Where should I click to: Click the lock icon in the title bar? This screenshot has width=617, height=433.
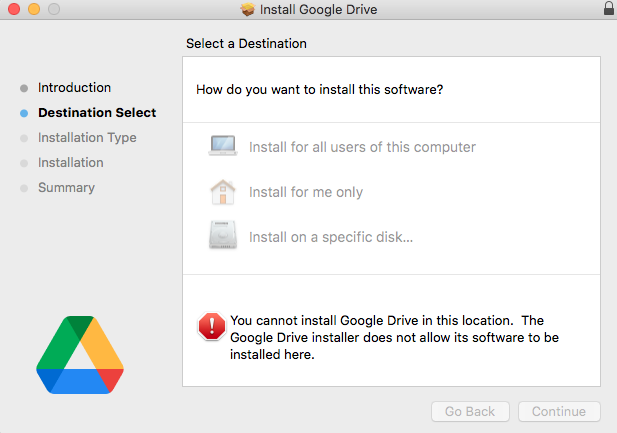(x=609, y=8)
